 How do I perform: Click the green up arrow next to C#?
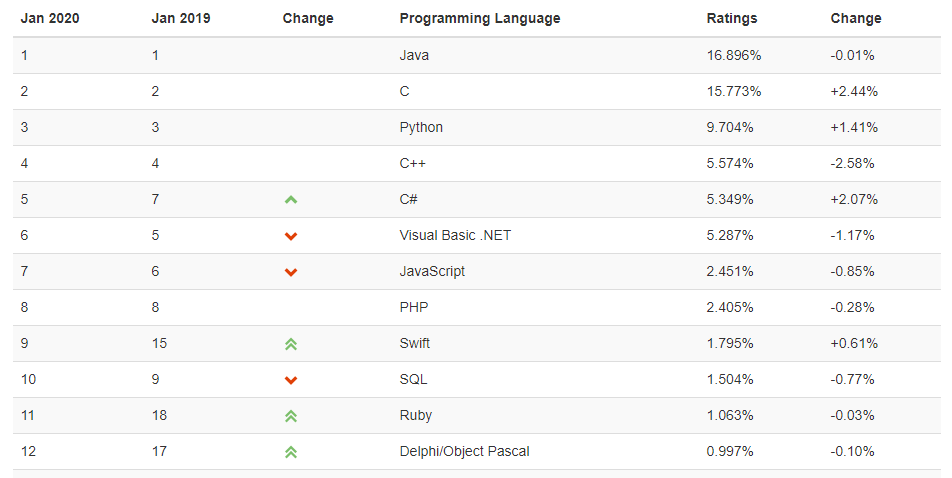pos(291,200)
